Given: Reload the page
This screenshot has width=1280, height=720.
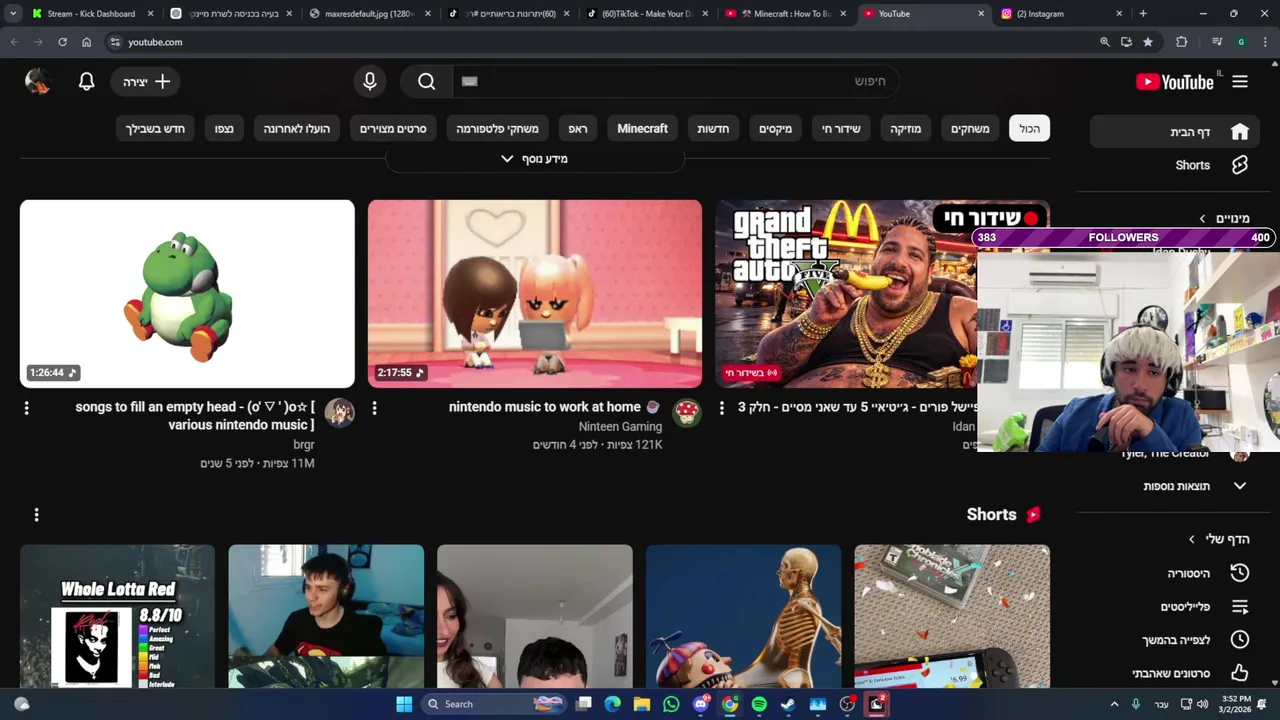Looking at the screenshot, I should pos(62,42).
